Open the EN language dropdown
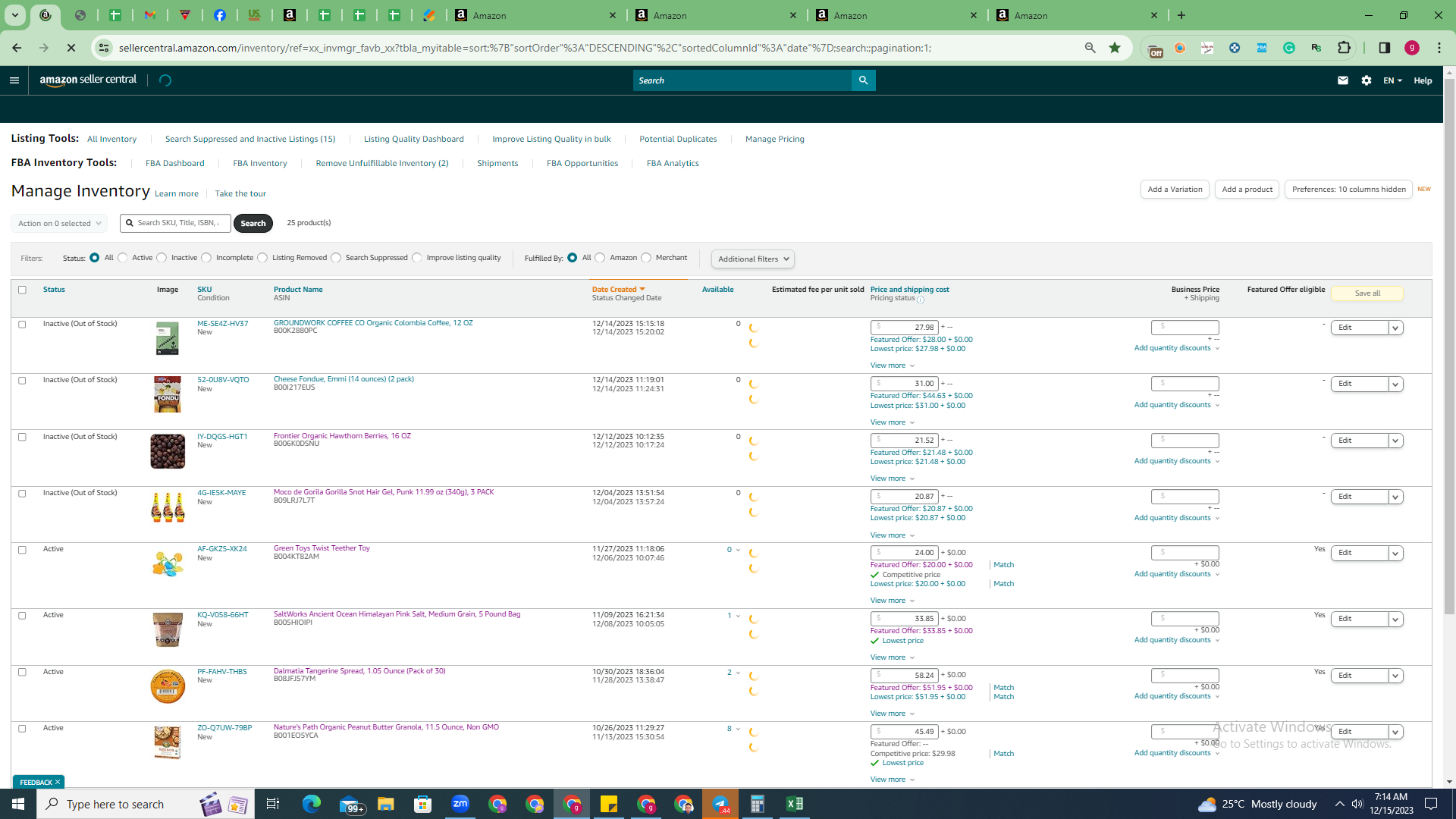The width and height of the screenshot is (1456, 819). click(1392, 80)
